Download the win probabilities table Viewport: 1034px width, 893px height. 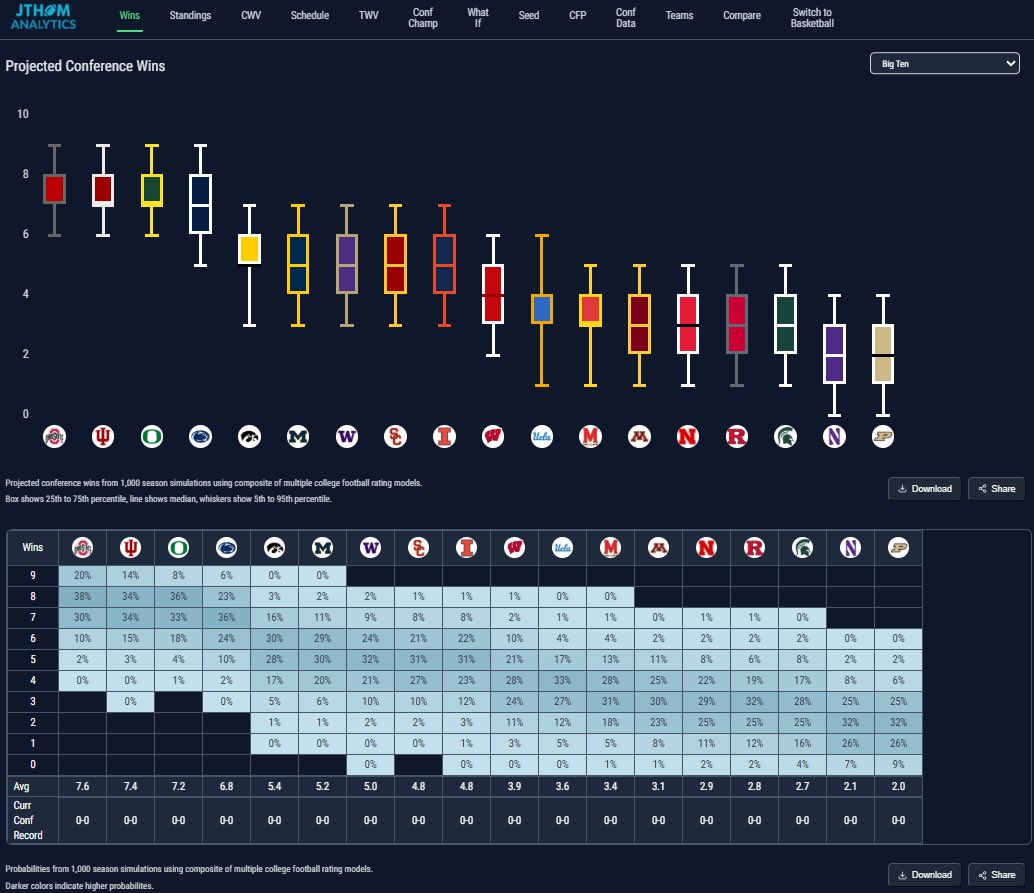pyautogui.click(x=925, y=875)
